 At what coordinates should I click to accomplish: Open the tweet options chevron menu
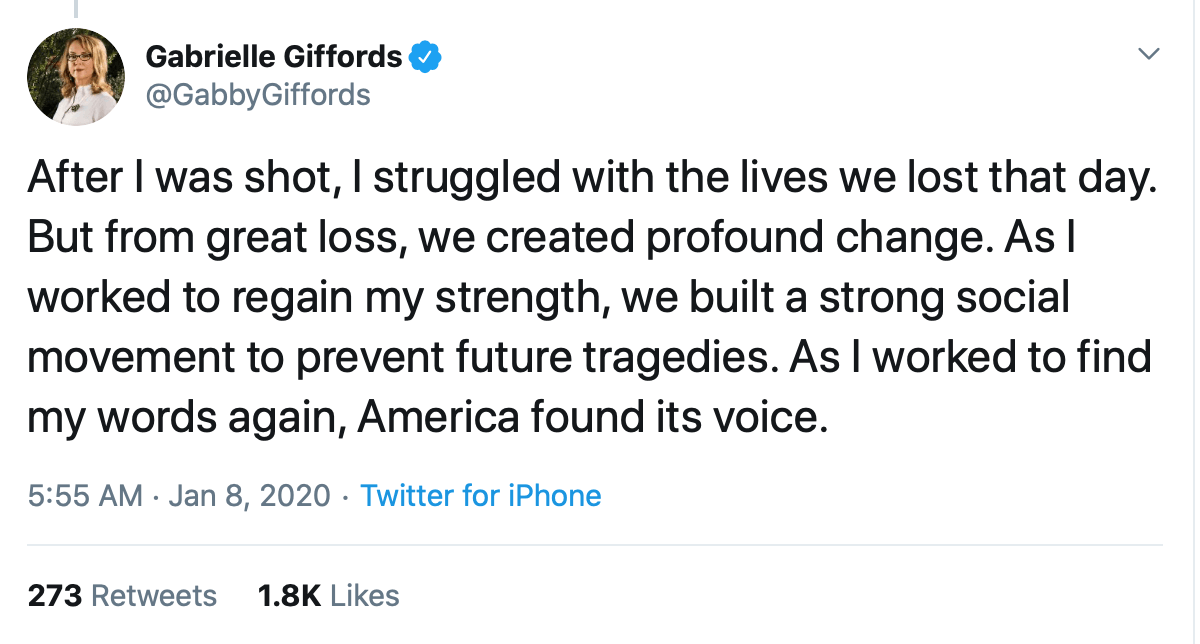click(x=1150, y=53)
